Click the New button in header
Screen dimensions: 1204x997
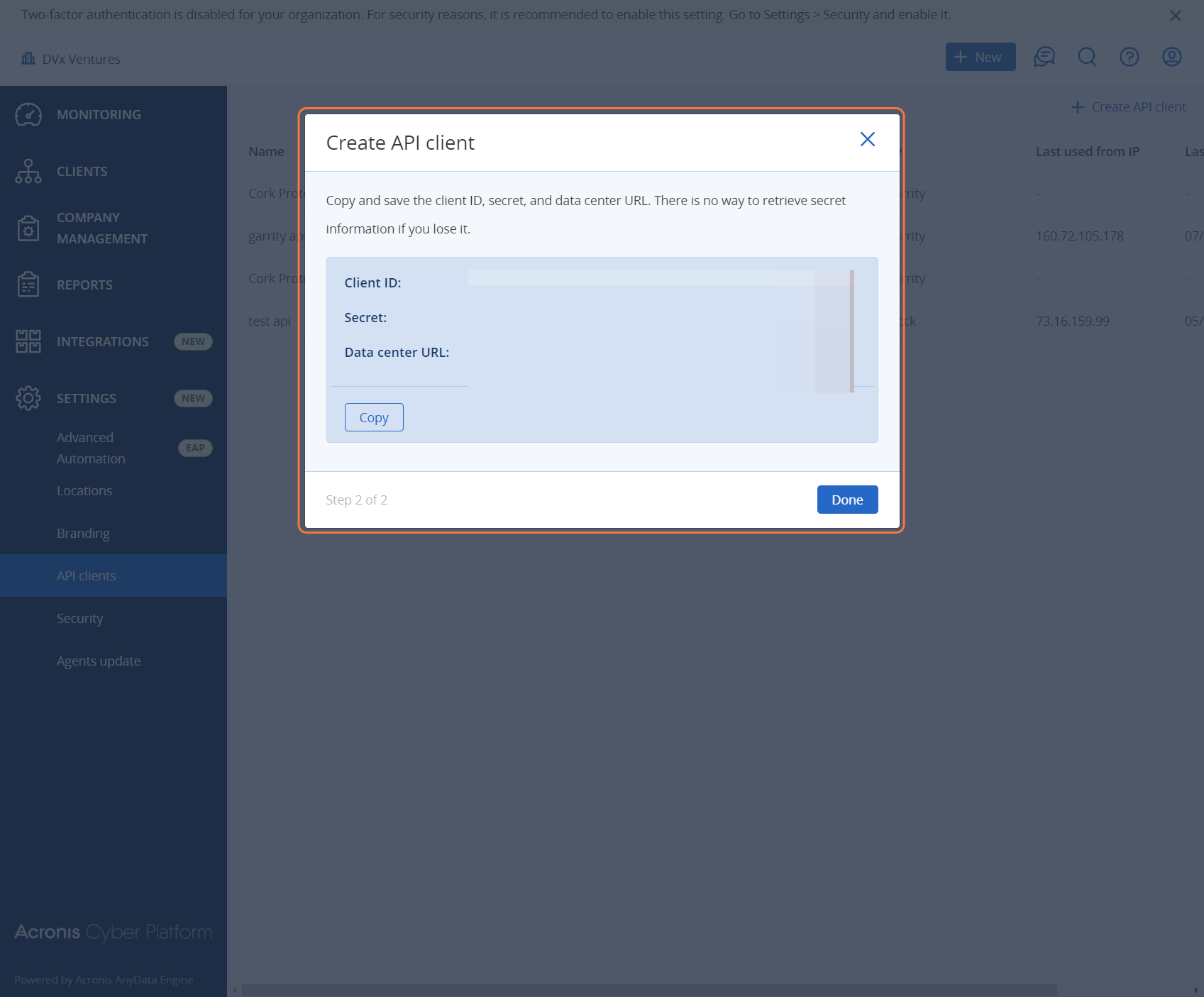click(981, 57)
